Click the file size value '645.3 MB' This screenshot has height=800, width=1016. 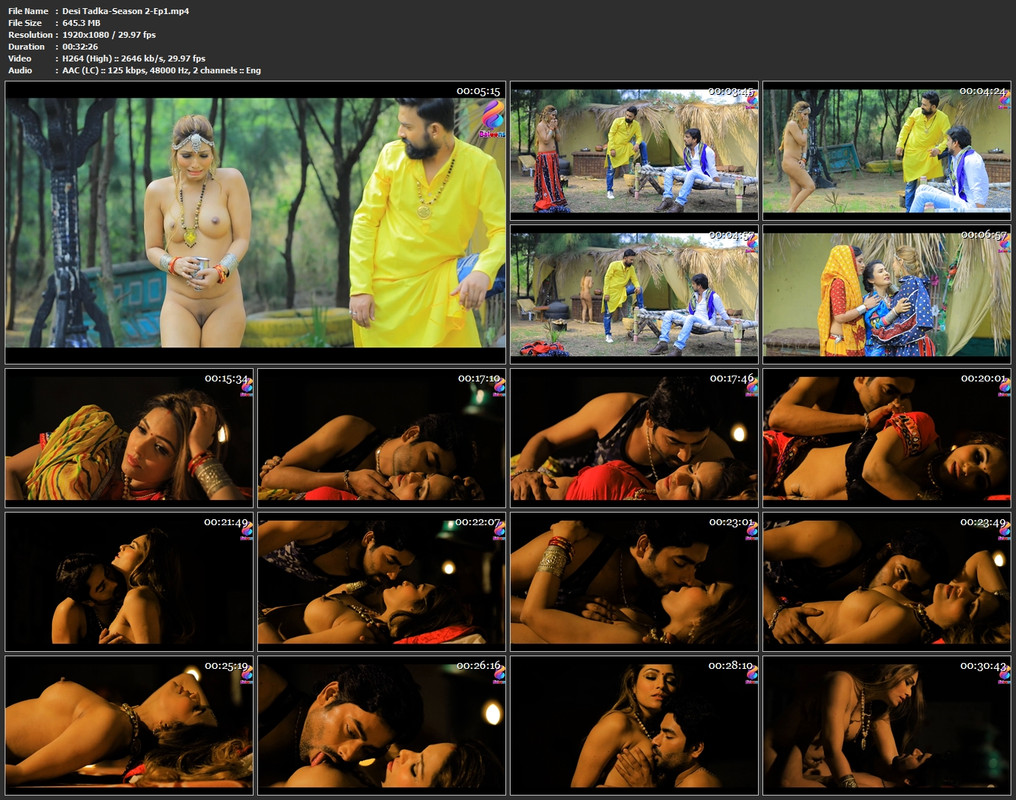(81, 23)
